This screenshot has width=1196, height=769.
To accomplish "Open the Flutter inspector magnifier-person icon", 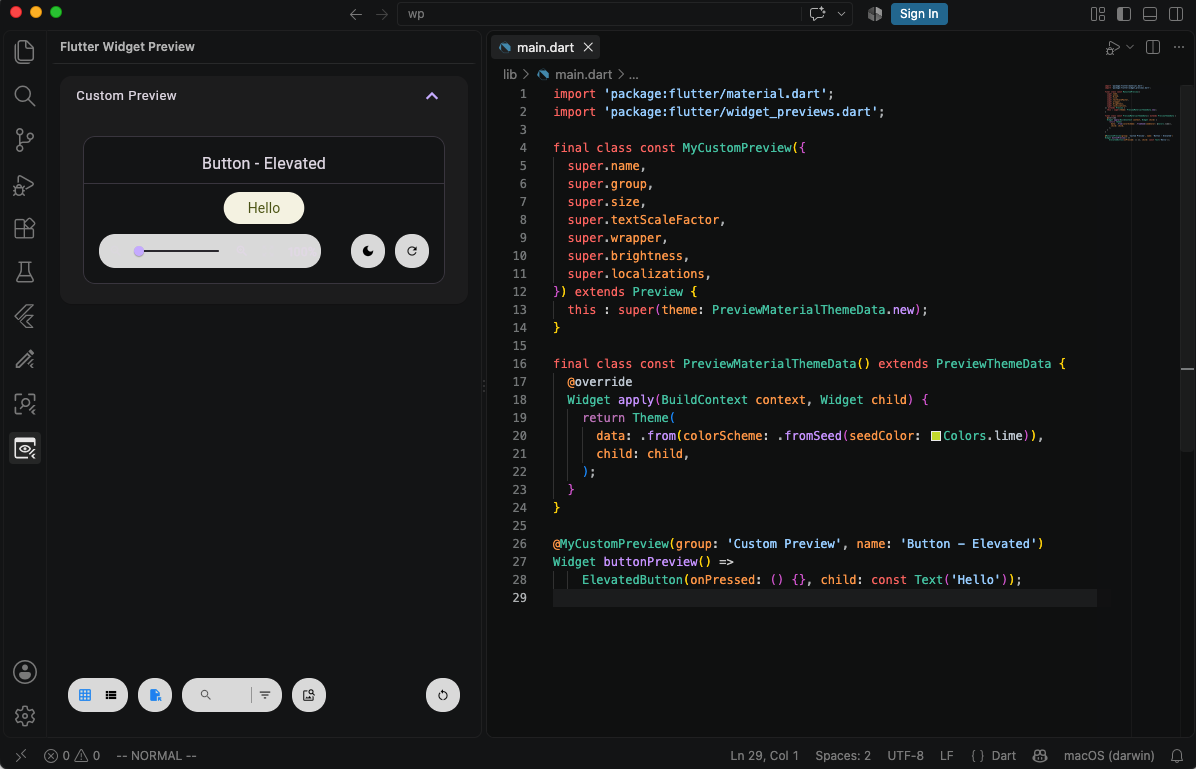I will coord(24,404).
